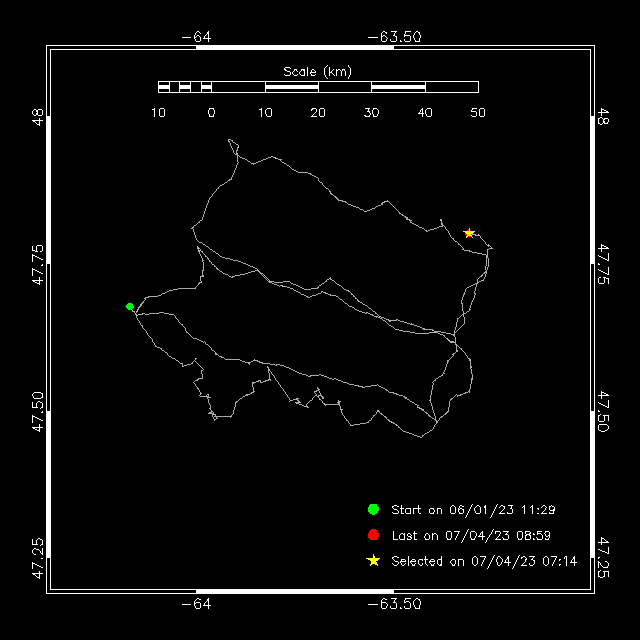Click the yellow star in the legend
The height and width of the screenshot is (640, 640).
(373, 560)
